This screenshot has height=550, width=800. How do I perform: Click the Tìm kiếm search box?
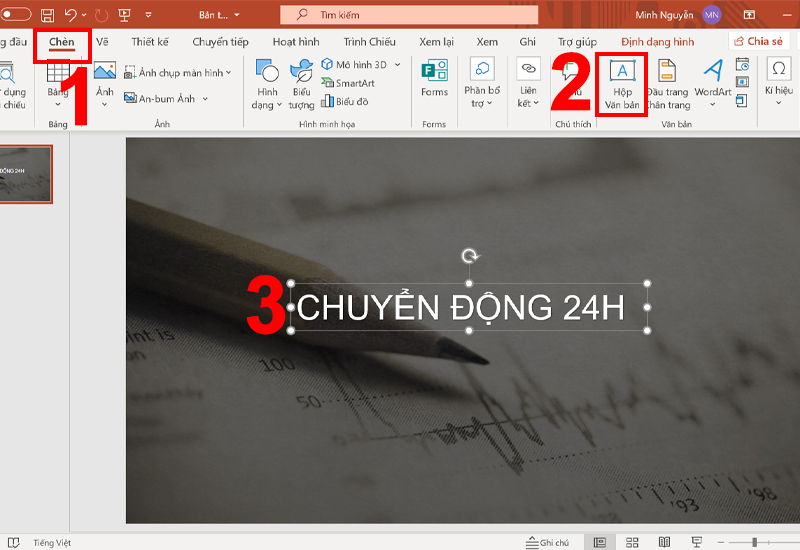pyautogui.click(x=409, y=15)
